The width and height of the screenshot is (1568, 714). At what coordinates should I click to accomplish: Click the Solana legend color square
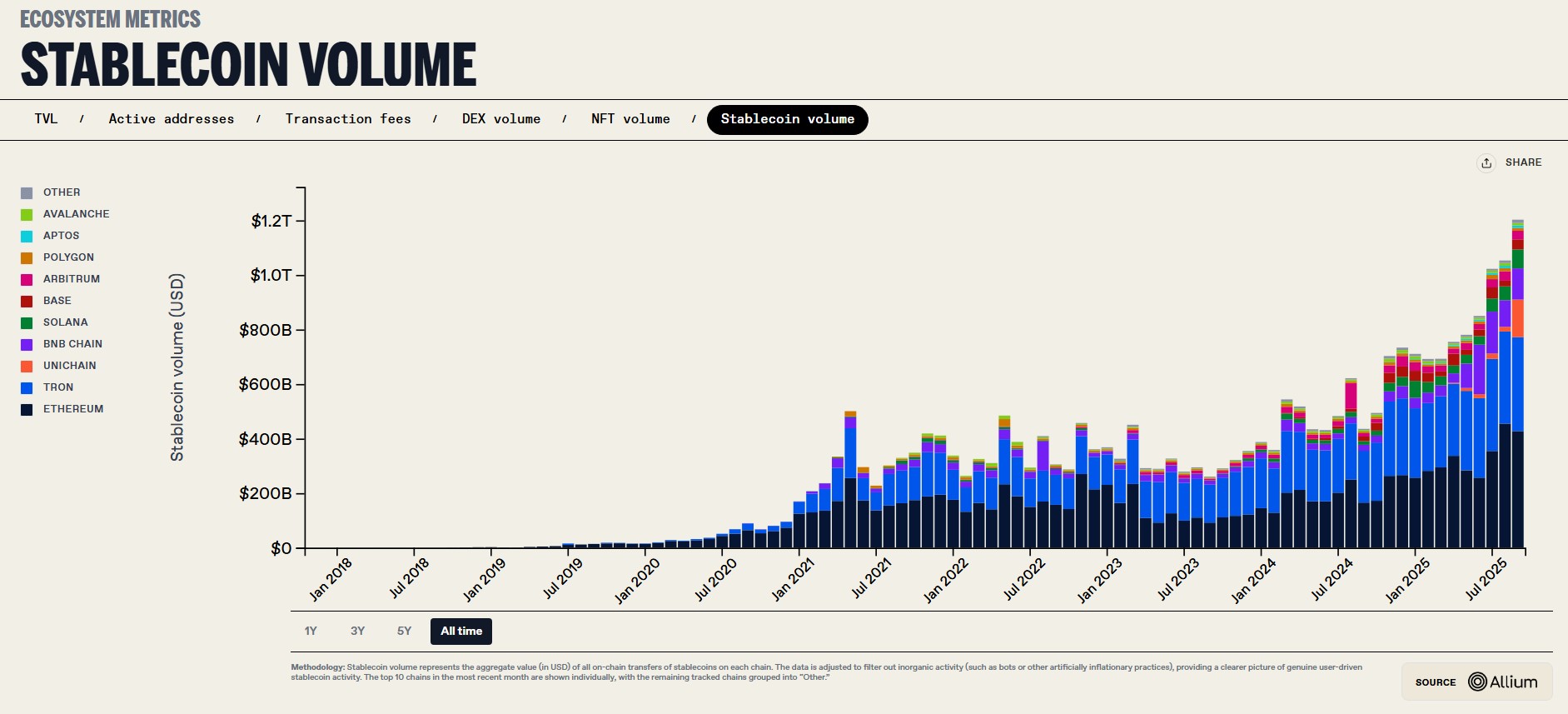(x=27, y=322)
